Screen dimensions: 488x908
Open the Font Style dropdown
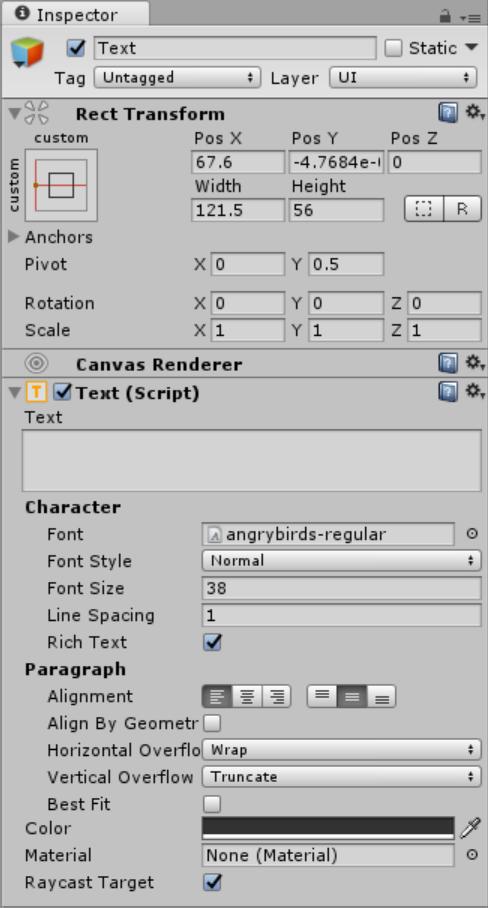coord(342,561)
